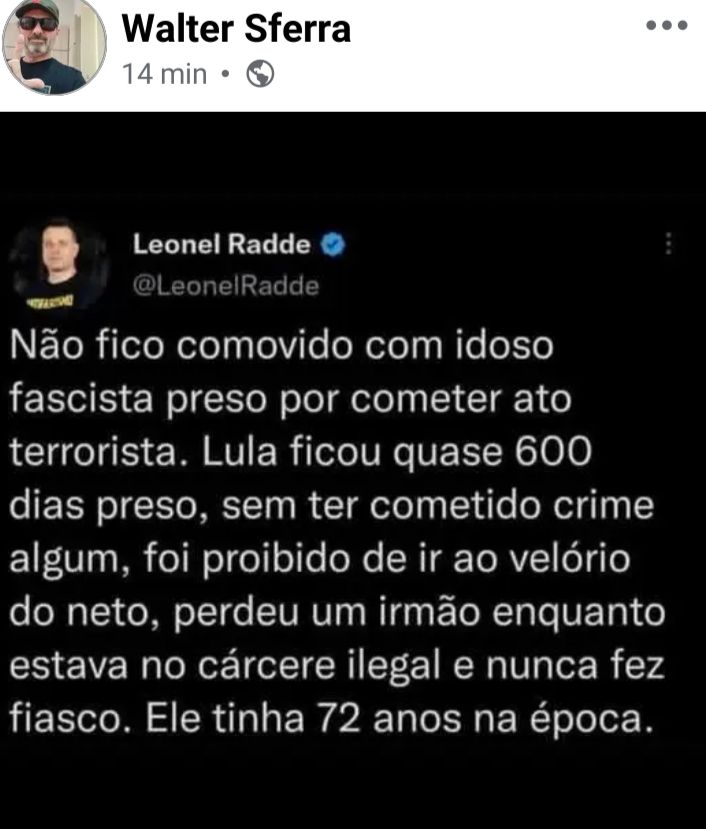Open the post options three-dot menu
The height and width of the screenshot is (829, 706).
click(667, 25)
